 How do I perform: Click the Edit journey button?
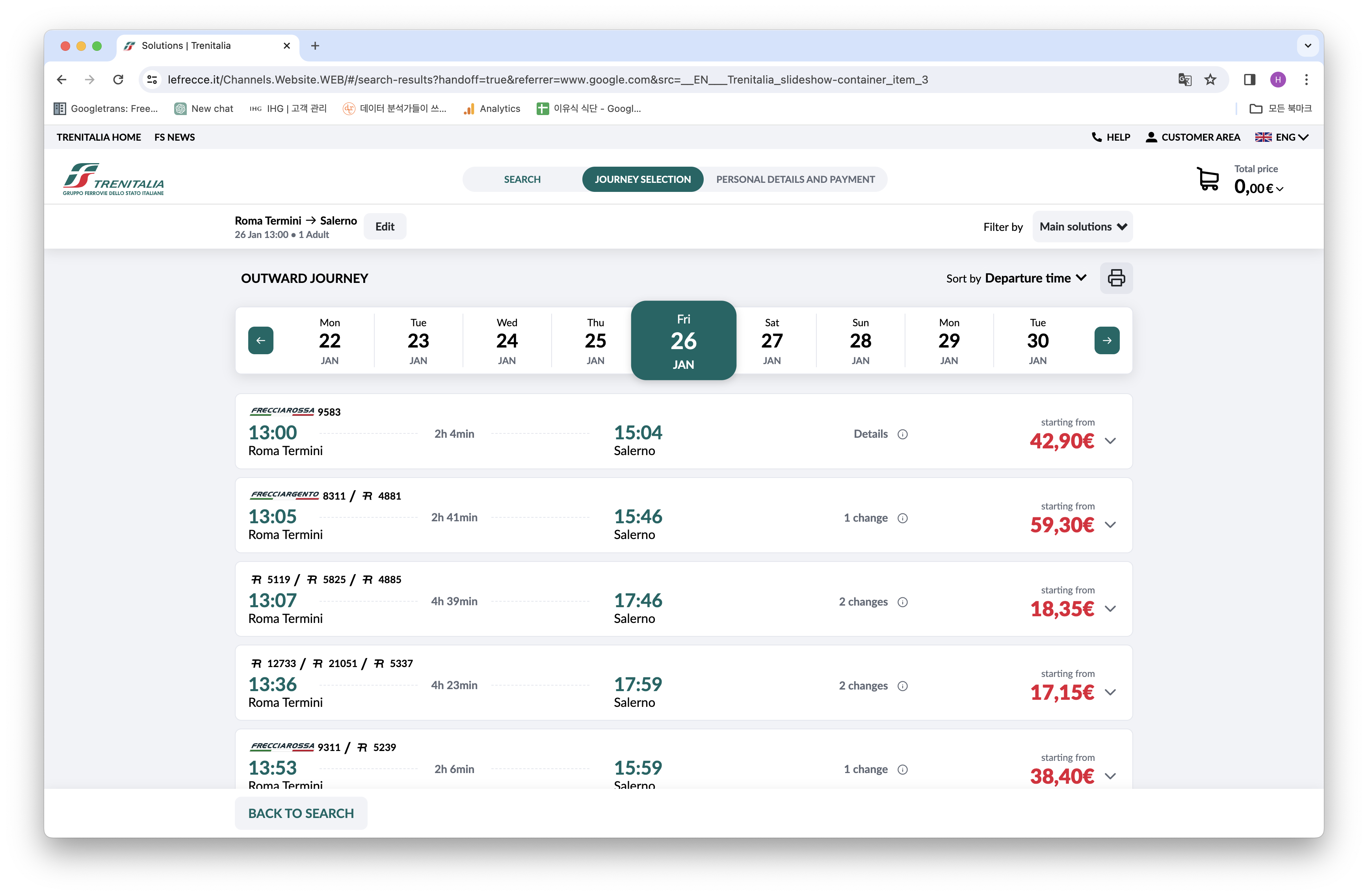tap(385, 227)
